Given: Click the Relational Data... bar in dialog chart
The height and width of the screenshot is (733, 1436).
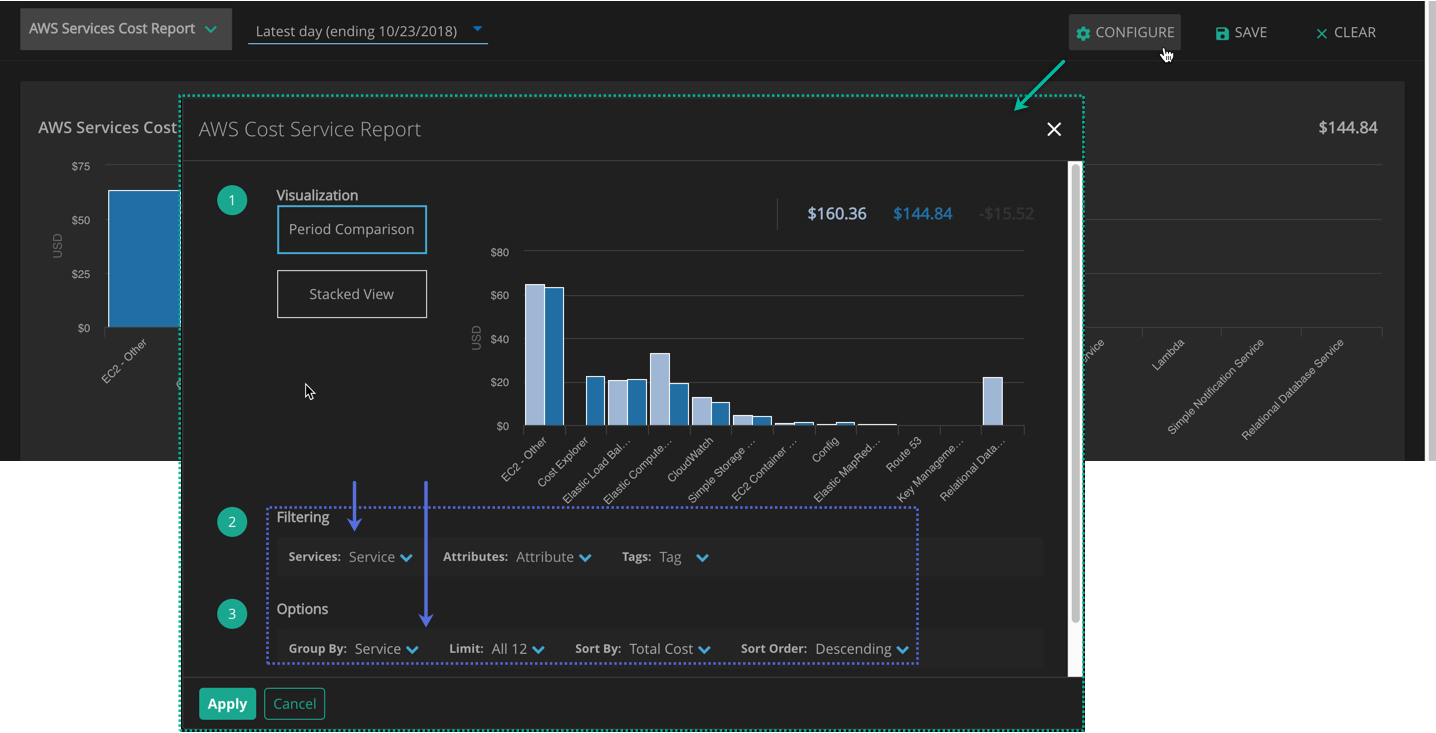Looking at the screenshot, I should [992, 401].
